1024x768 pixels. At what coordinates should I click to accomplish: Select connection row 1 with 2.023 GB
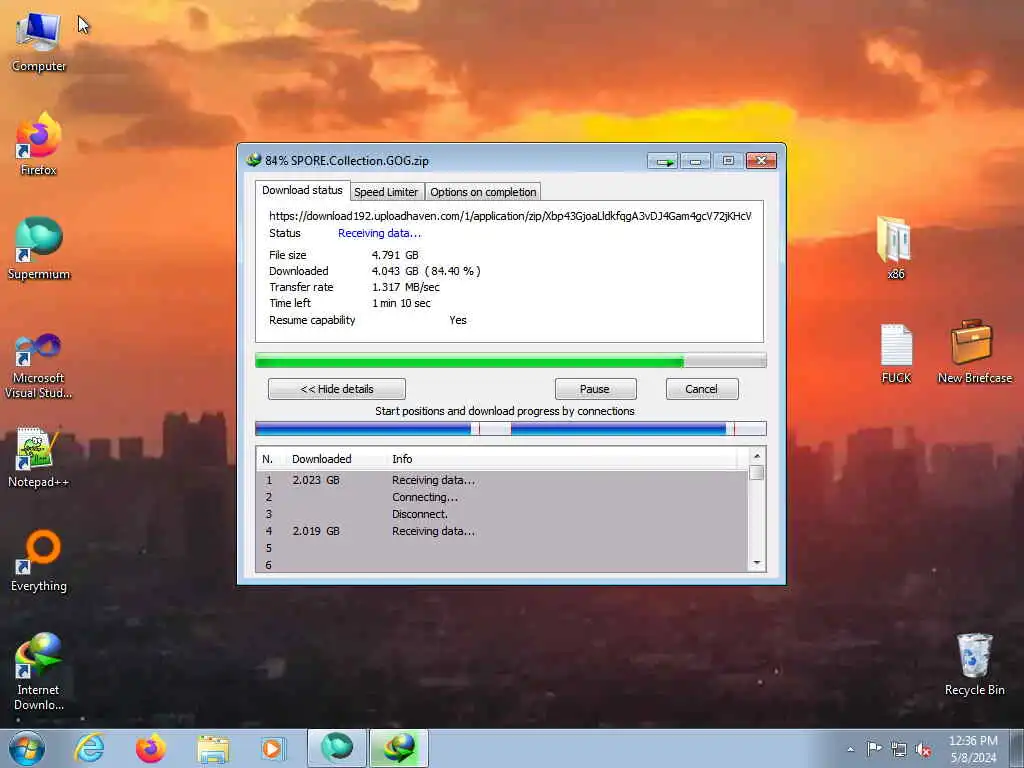502,480
